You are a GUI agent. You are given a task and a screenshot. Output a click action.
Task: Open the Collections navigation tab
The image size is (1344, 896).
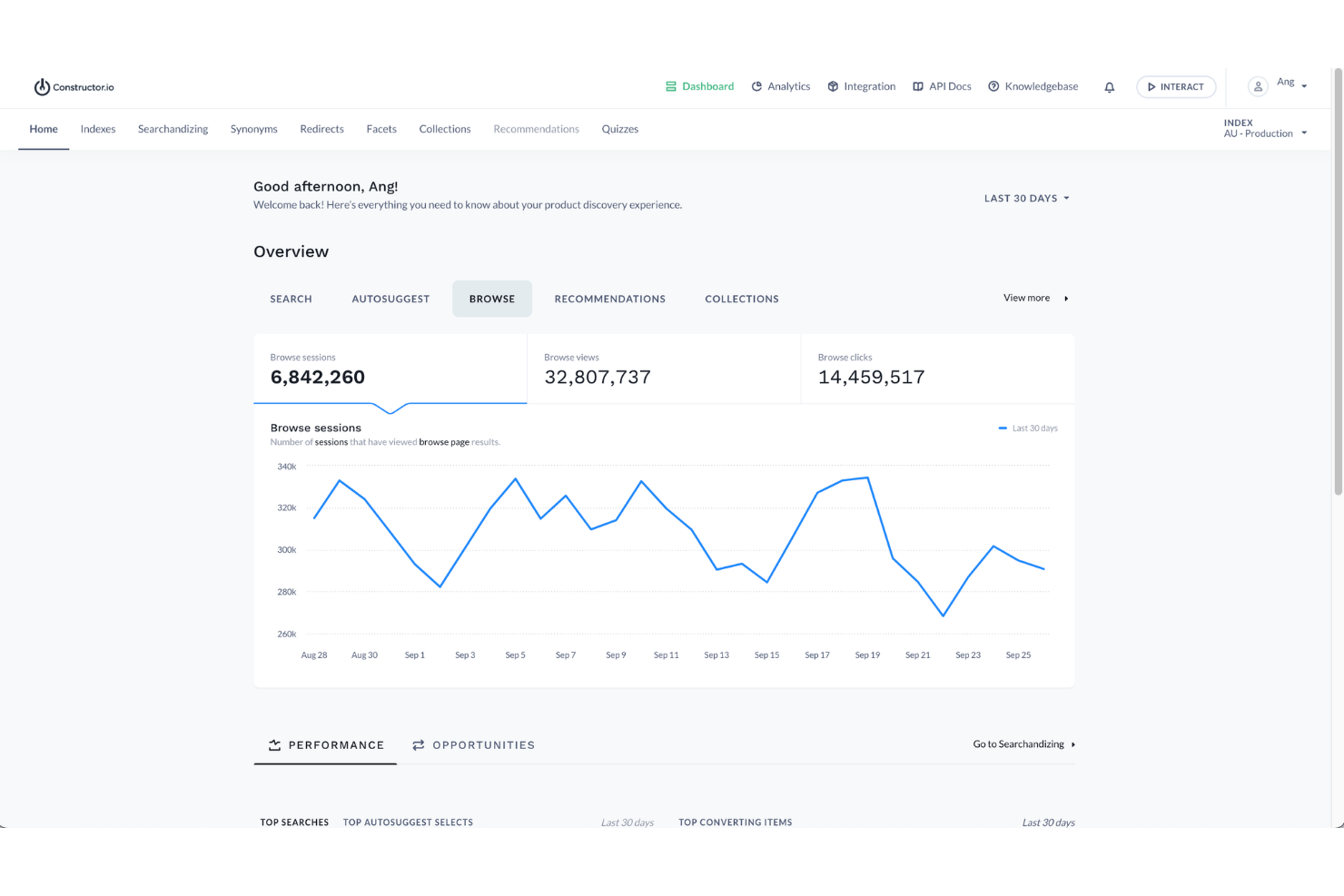pyautogui.click(x=445, y=129)
